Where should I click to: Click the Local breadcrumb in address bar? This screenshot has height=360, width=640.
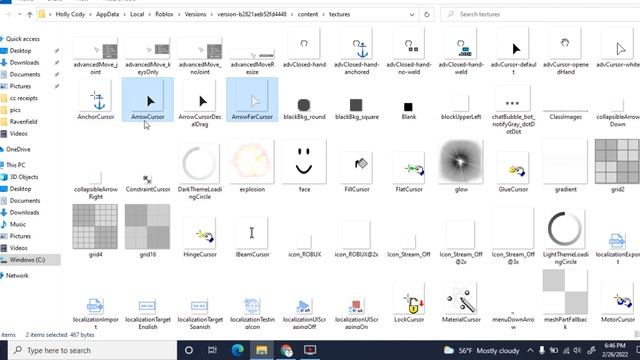tap(137, 14)
